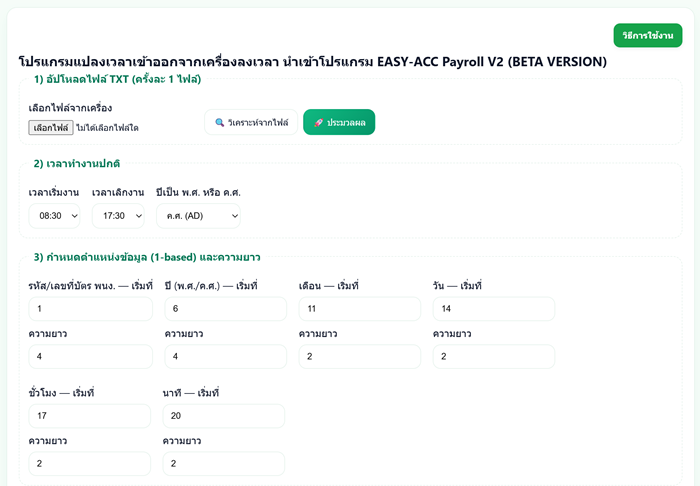Click the day start position field

[x=493, y=309]
